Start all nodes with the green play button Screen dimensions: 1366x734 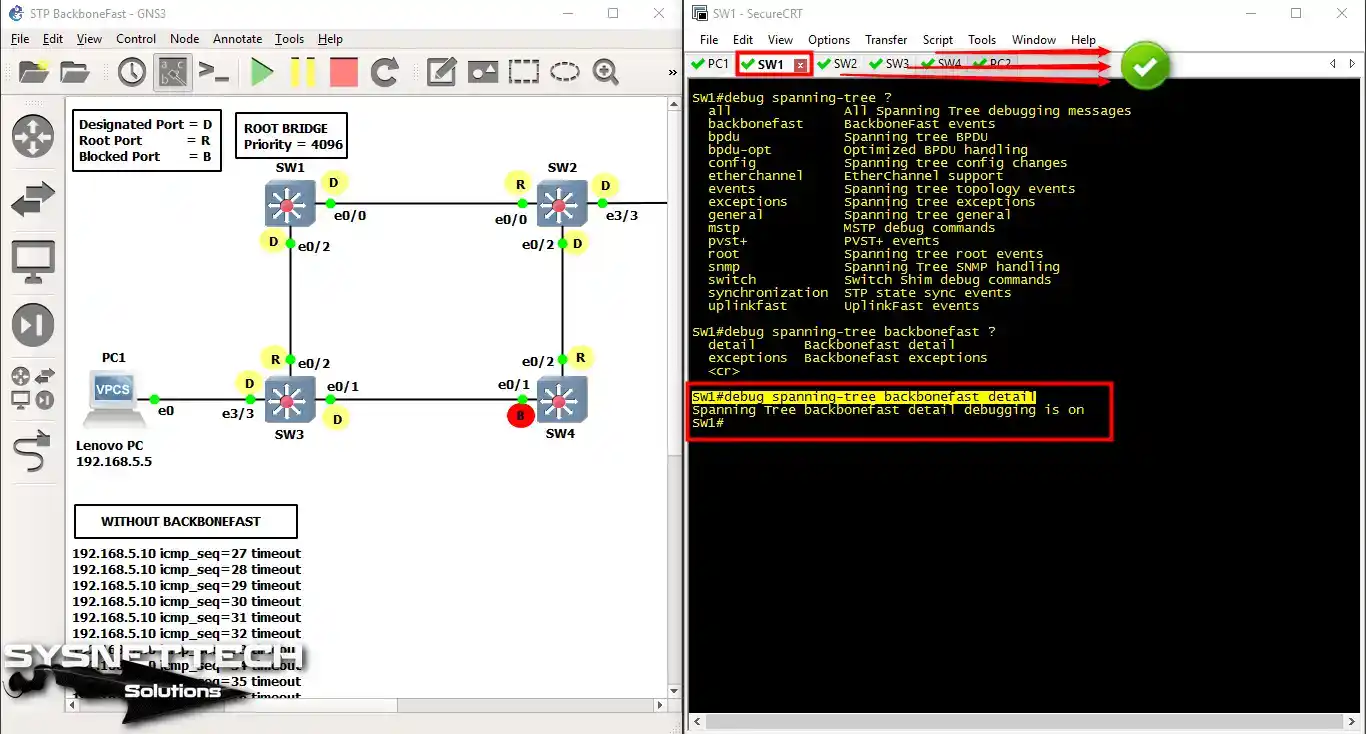[262, 72]
